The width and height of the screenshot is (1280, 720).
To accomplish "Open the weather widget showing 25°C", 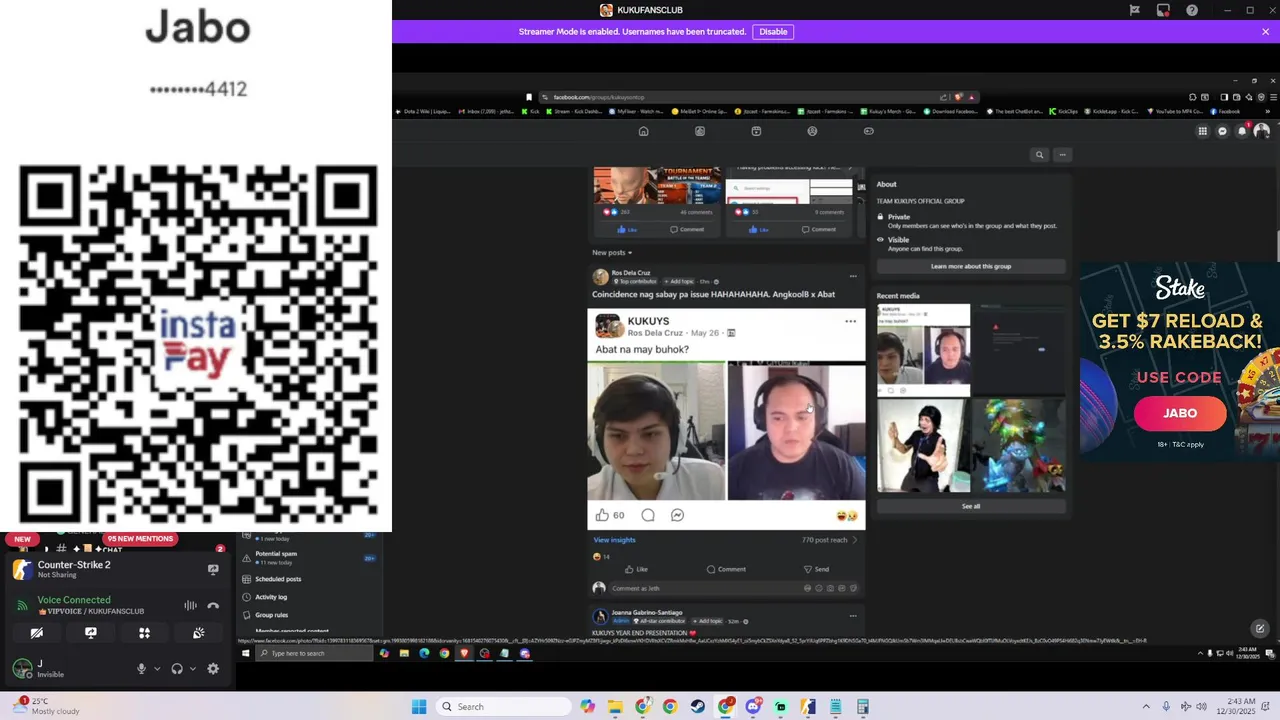I will pos(45,706).
